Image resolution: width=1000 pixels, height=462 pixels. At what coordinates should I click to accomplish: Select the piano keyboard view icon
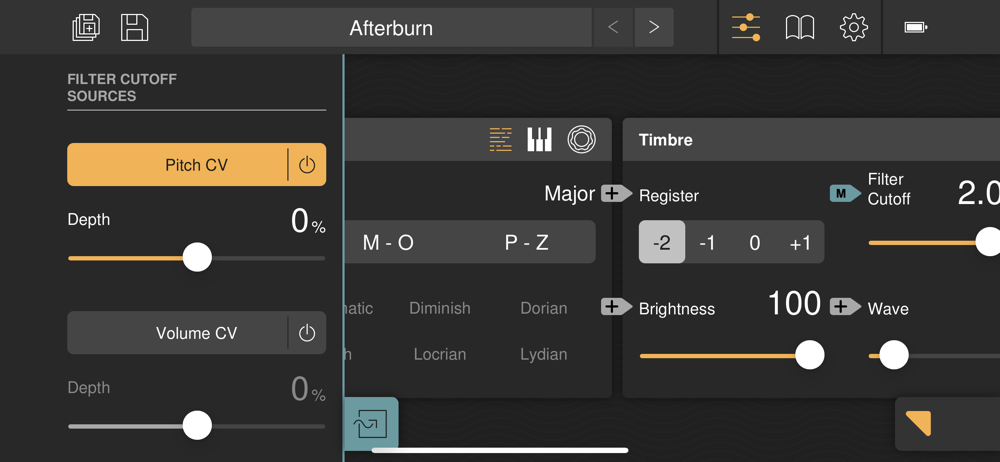(540, 140)
